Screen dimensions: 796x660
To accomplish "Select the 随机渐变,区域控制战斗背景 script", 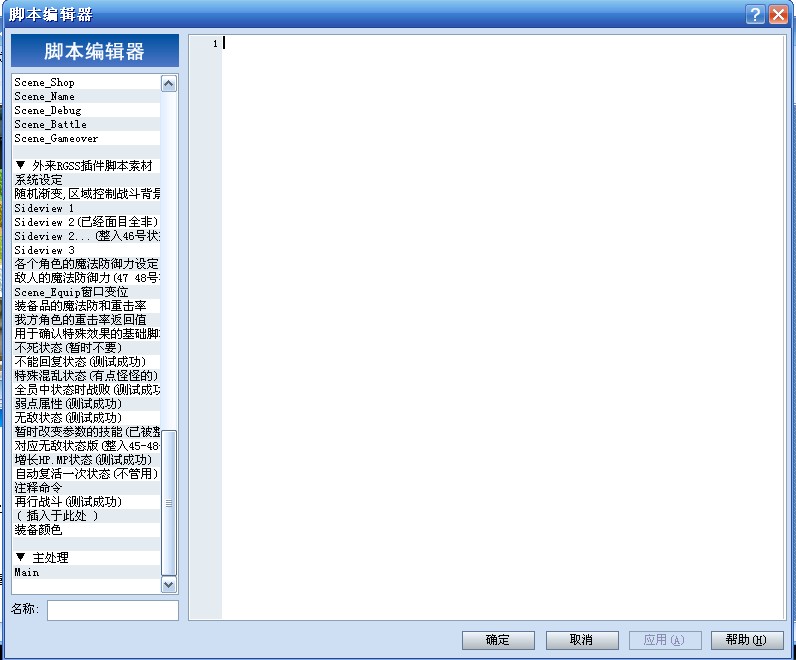I will pos(86,193).
